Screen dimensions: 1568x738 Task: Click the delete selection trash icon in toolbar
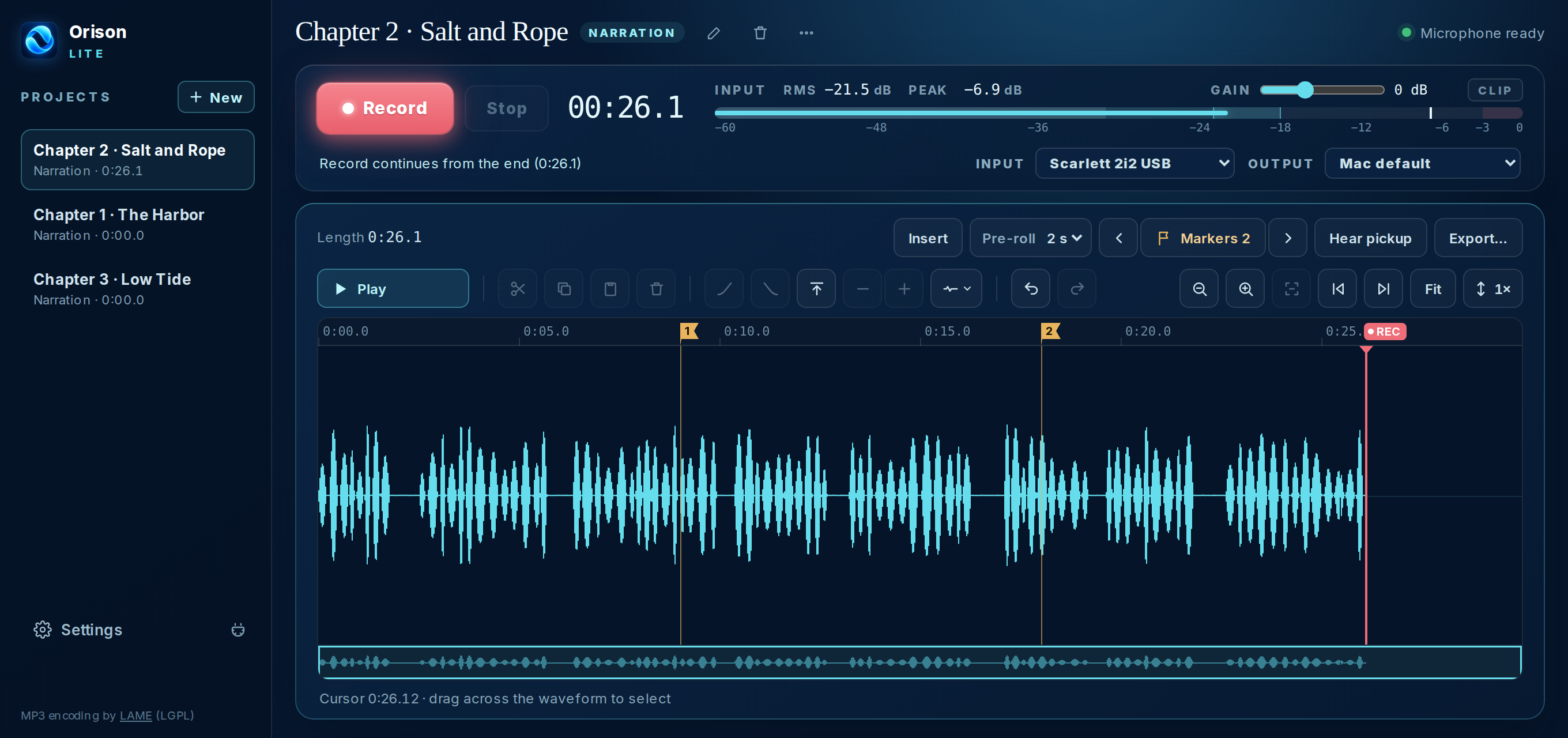(x=656, y=289)
